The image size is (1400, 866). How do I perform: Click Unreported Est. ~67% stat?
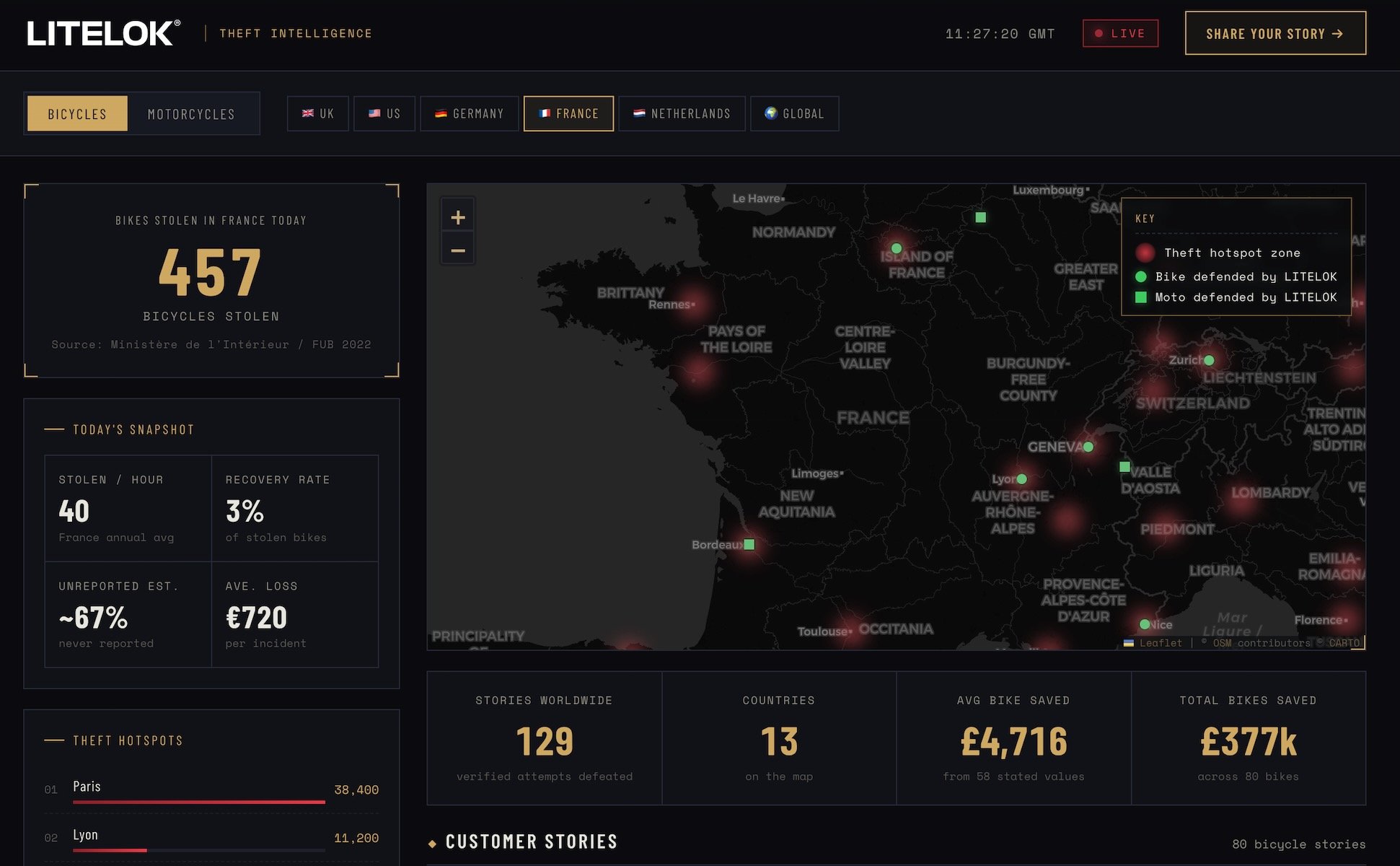[x=128, y=614]
